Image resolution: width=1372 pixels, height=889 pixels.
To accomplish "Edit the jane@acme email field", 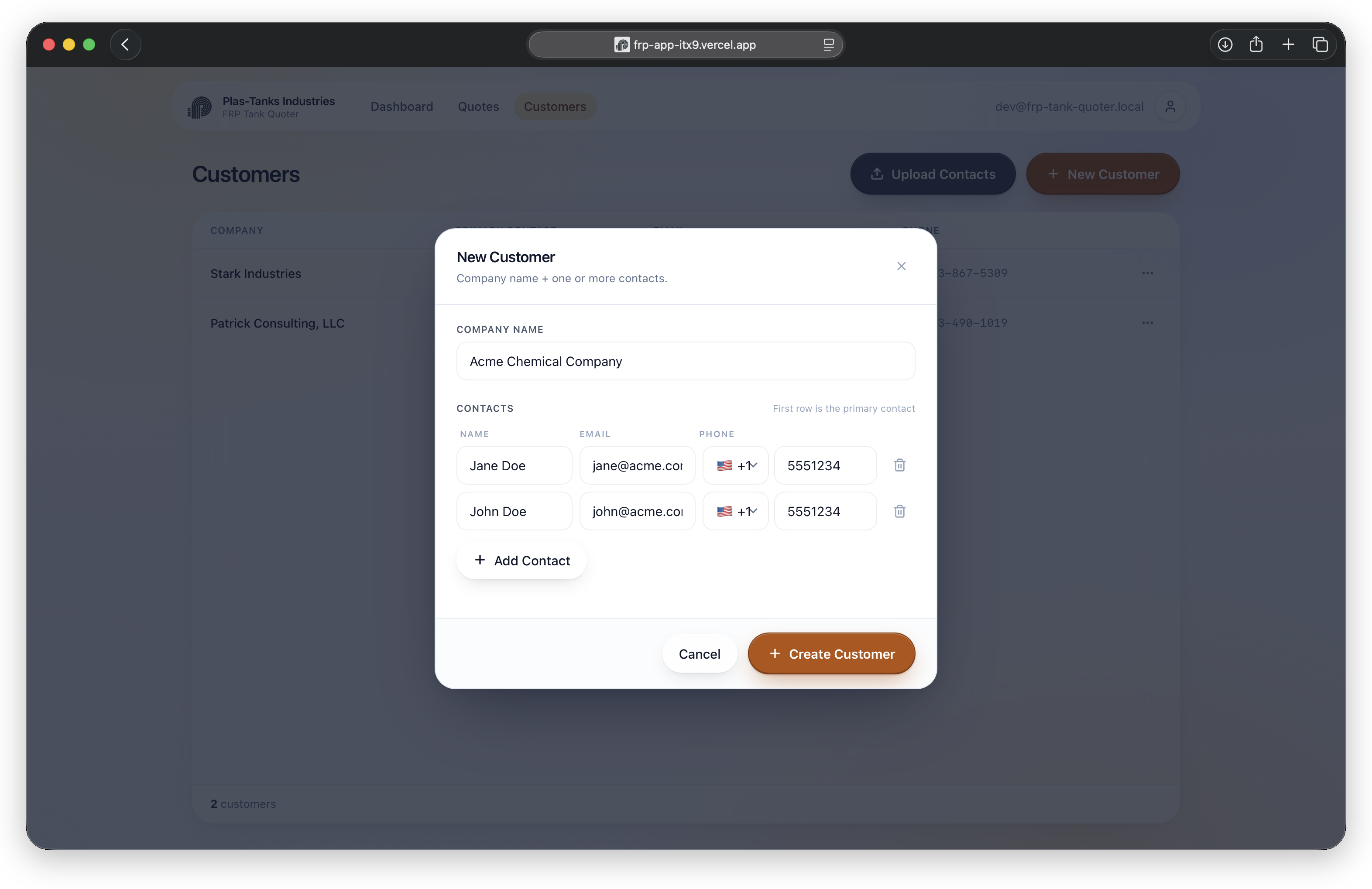I will pos(637,465).
